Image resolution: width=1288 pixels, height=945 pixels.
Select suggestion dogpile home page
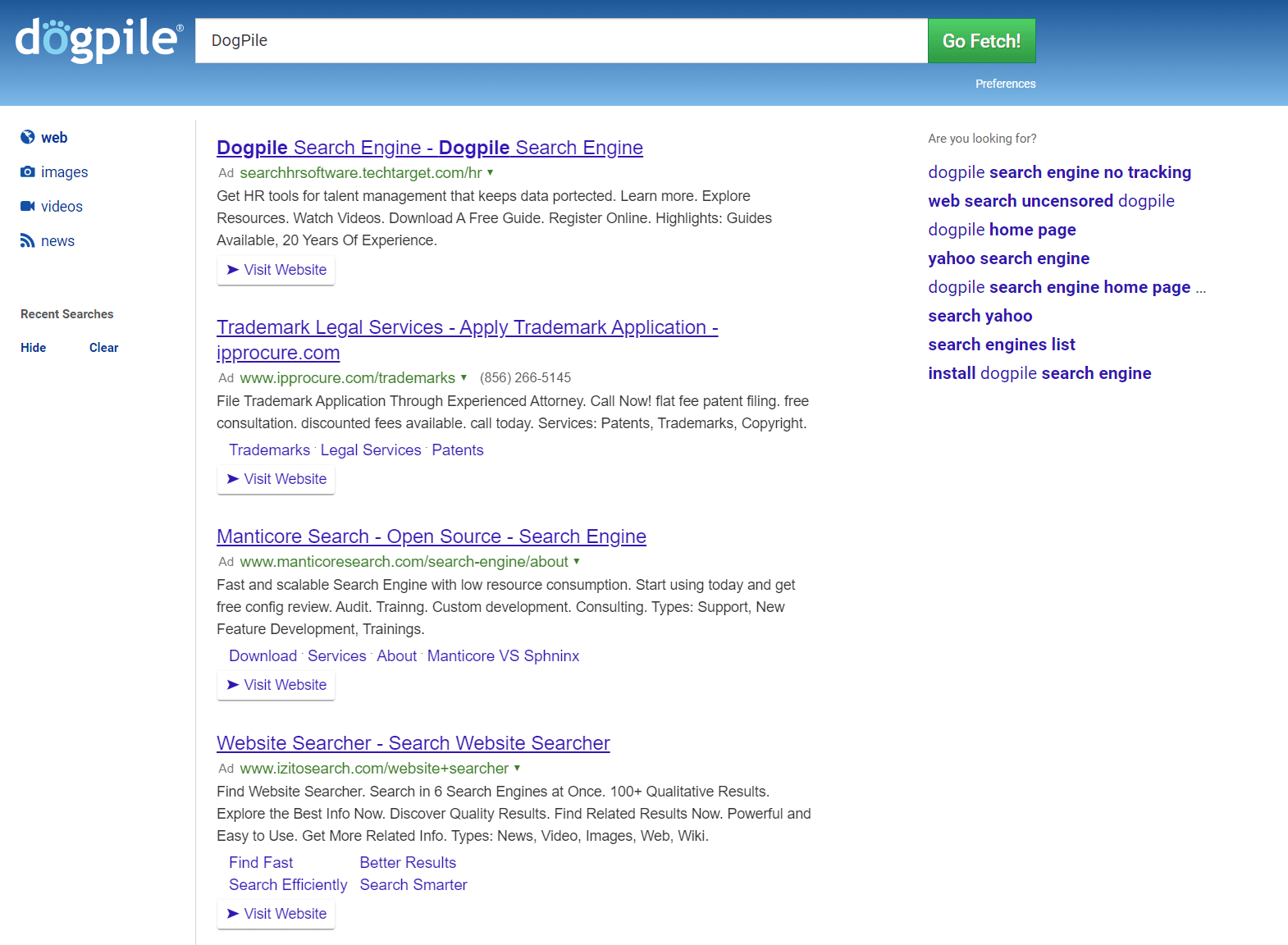[x=1002, y=230]
